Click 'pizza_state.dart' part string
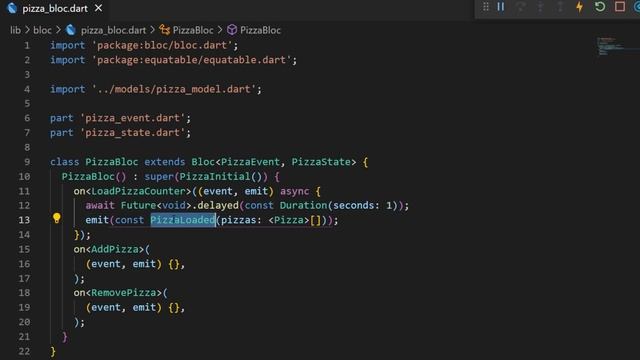This screenshot has height=360, width=640. point(132,133)
